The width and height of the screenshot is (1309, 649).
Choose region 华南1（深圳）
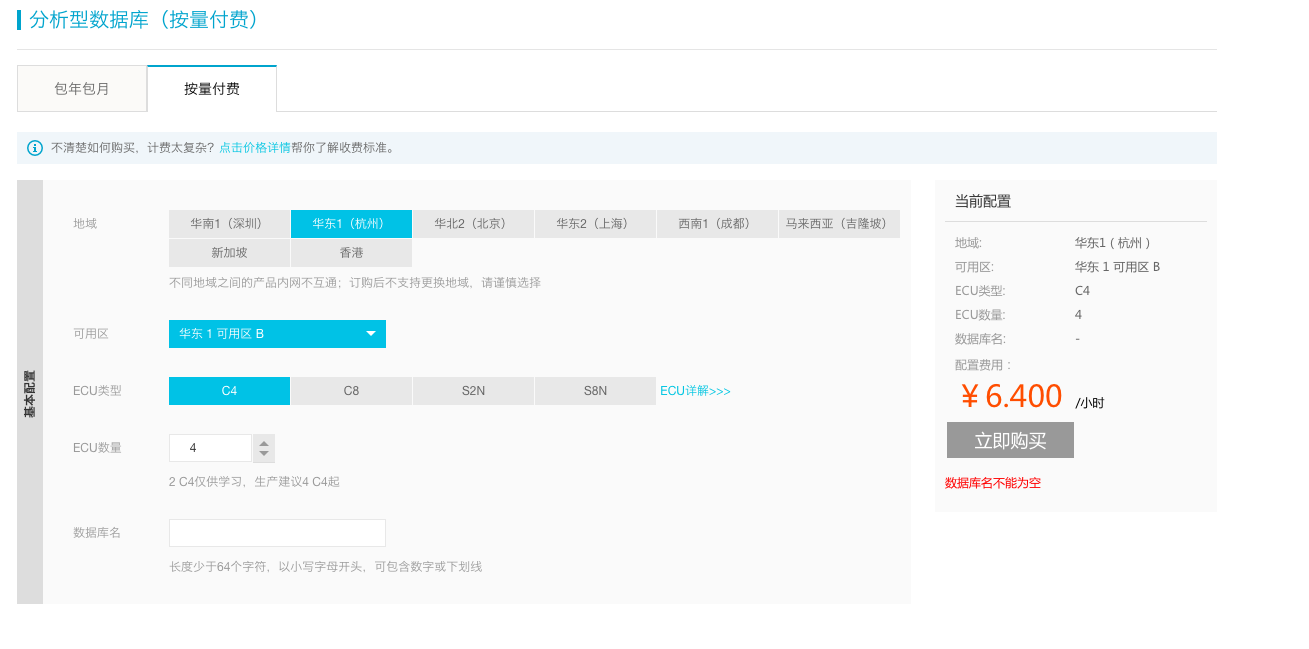[x=229, y=224]
